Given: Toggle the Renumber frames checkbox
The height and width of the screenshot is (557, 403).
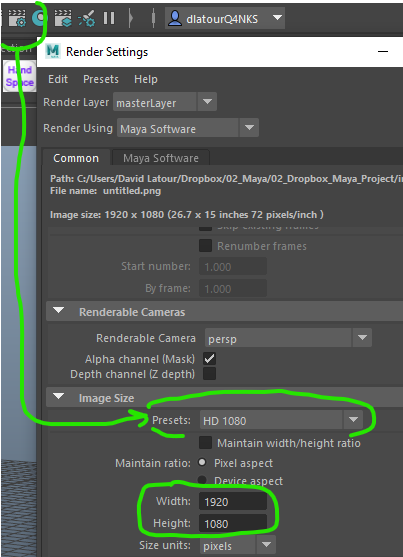Looking at the screenshot, I should coord(205,246).
